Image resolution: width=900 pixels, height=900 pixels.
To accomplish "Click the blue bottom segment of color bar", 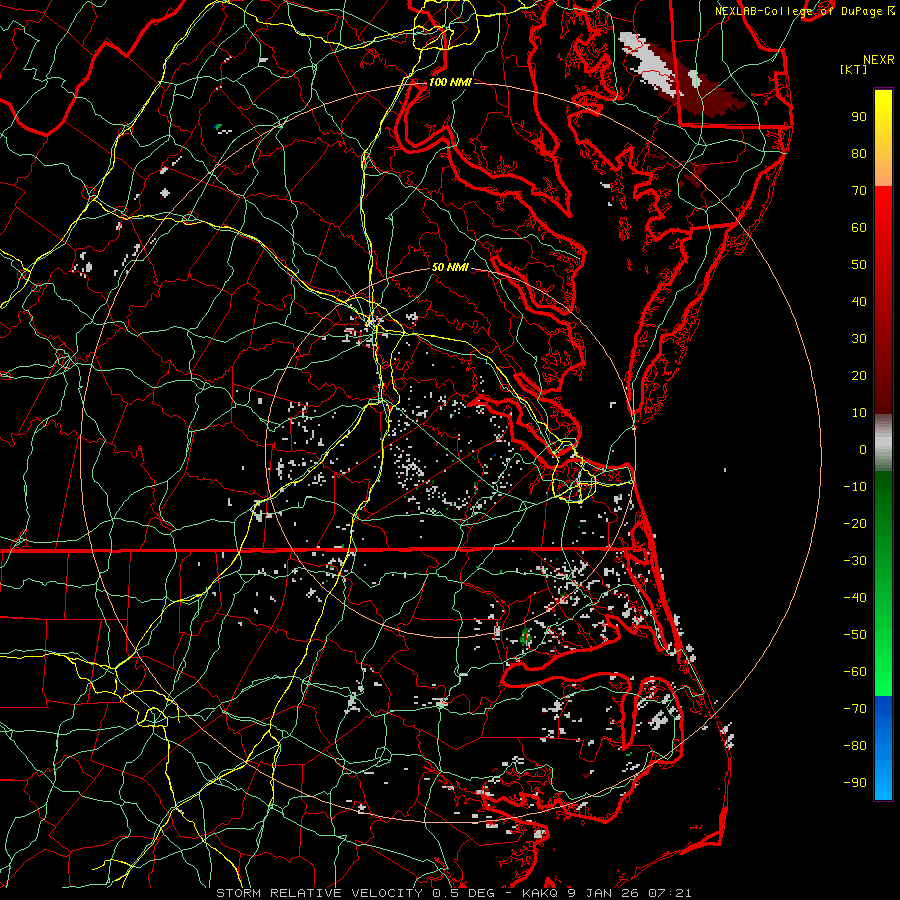I will [883, 748].
